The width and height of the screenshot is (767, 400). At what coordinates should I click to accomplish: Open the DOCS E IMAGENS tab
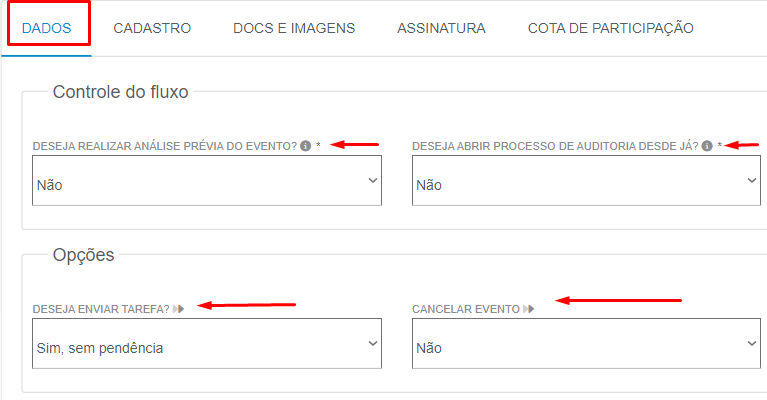click(294, 28)
